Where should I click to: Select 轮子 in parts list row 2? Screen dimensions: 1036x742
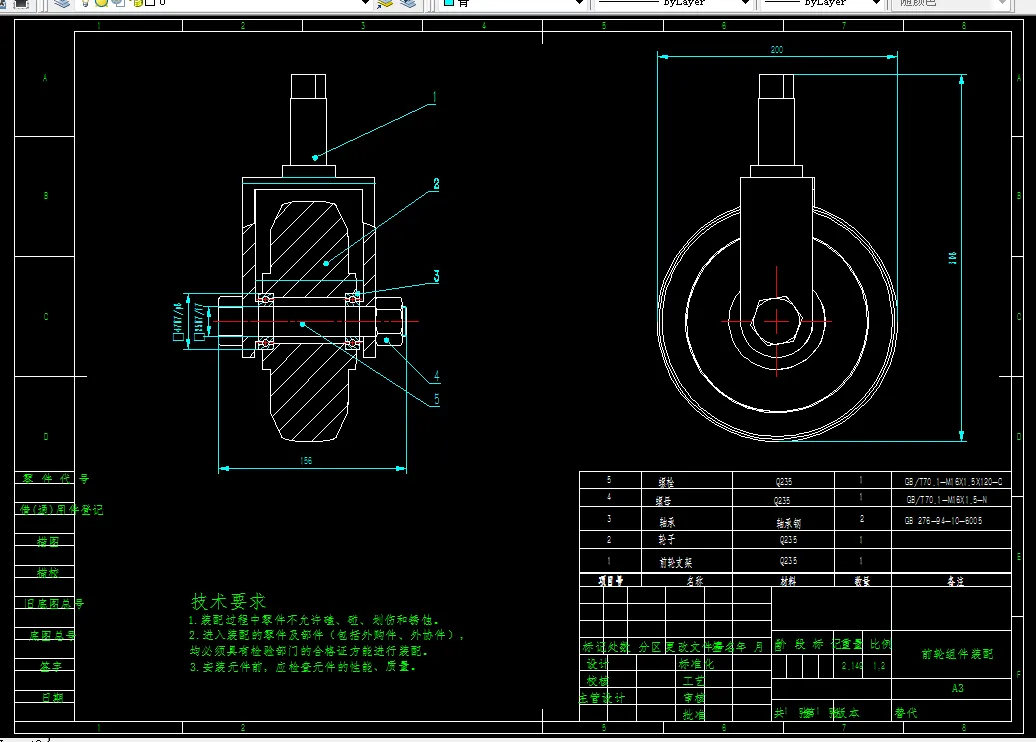point(667,539)
